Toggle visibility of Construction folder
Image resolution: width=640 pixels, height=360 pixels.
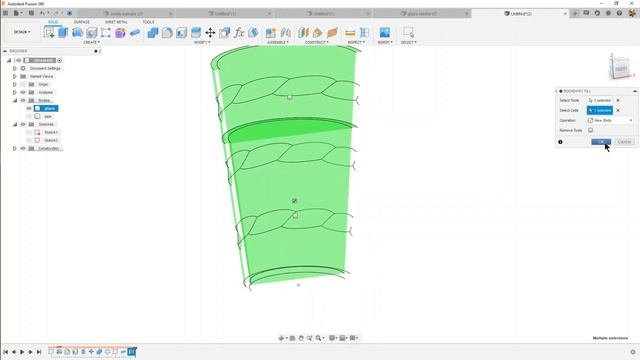click(x=23, y=148)
